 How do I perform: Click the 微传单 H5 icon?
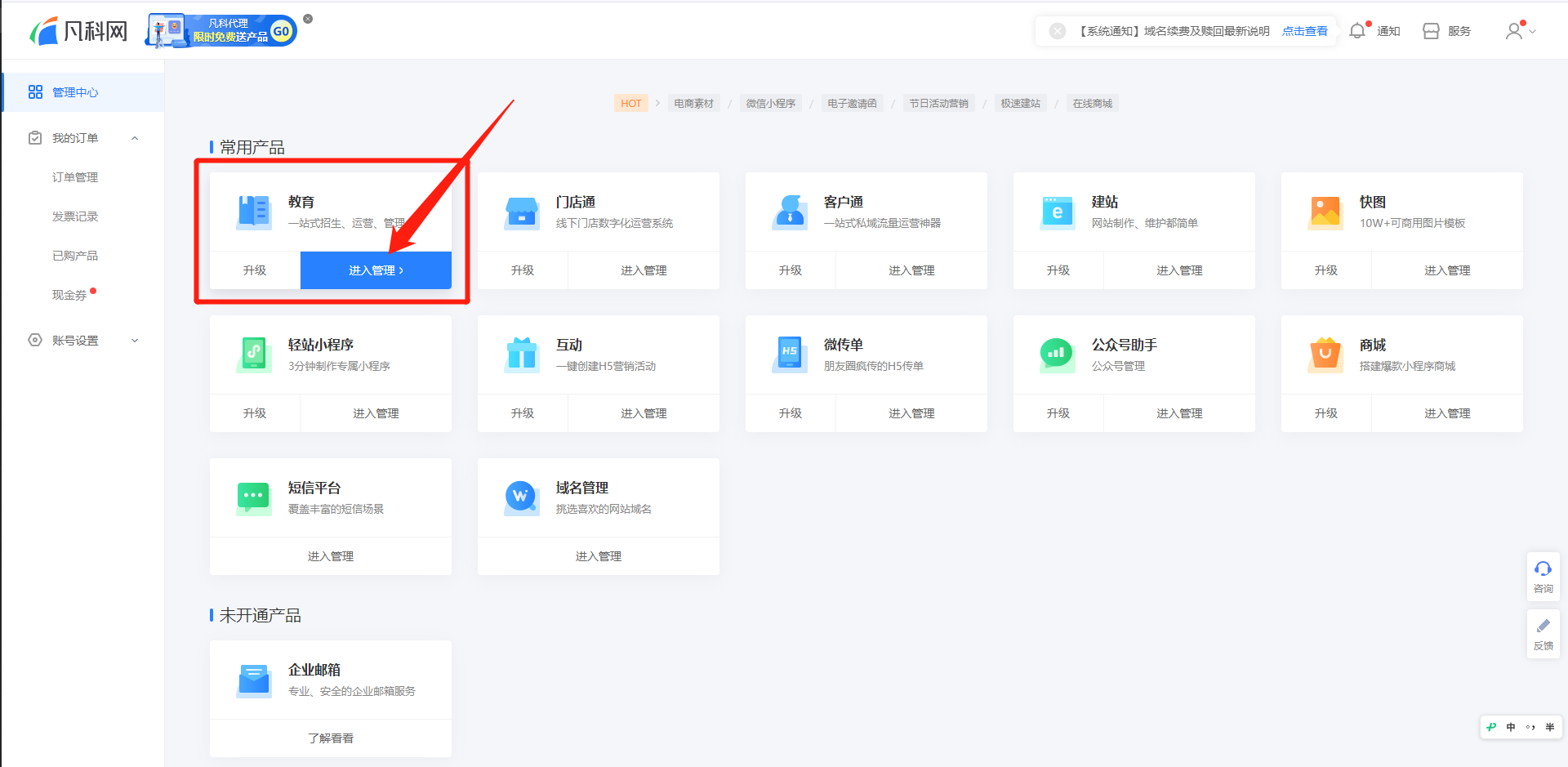coord(790,355)
